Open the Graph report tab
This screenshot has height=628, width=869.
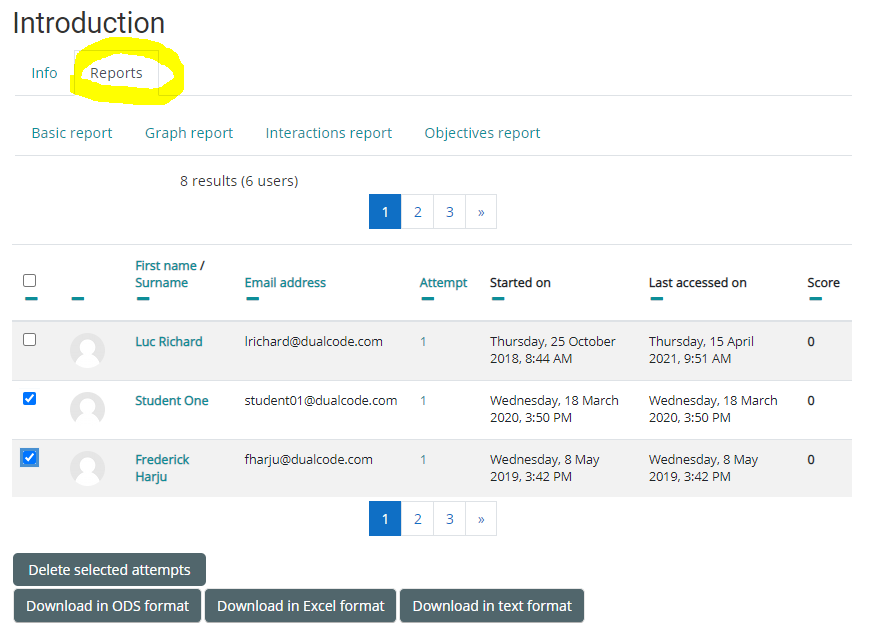pos(188,133)
